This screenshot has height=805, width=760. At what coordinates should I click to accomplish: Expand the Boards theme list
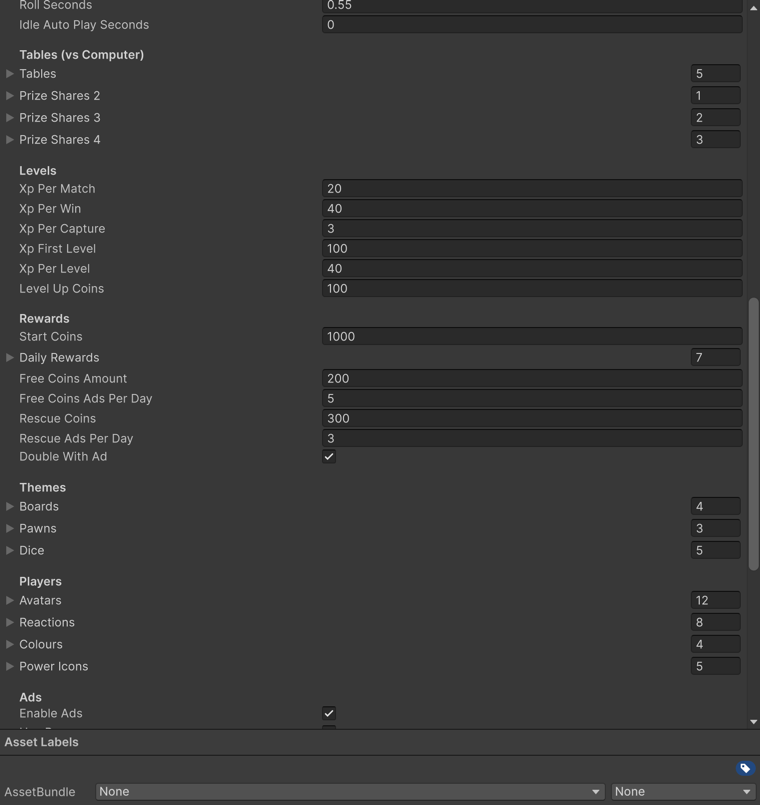[x=9, y=506]
